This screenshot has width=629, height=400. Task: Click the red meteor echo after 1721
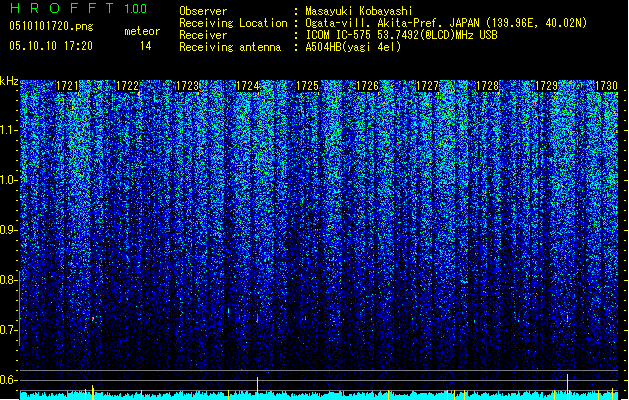coord(93,319)
